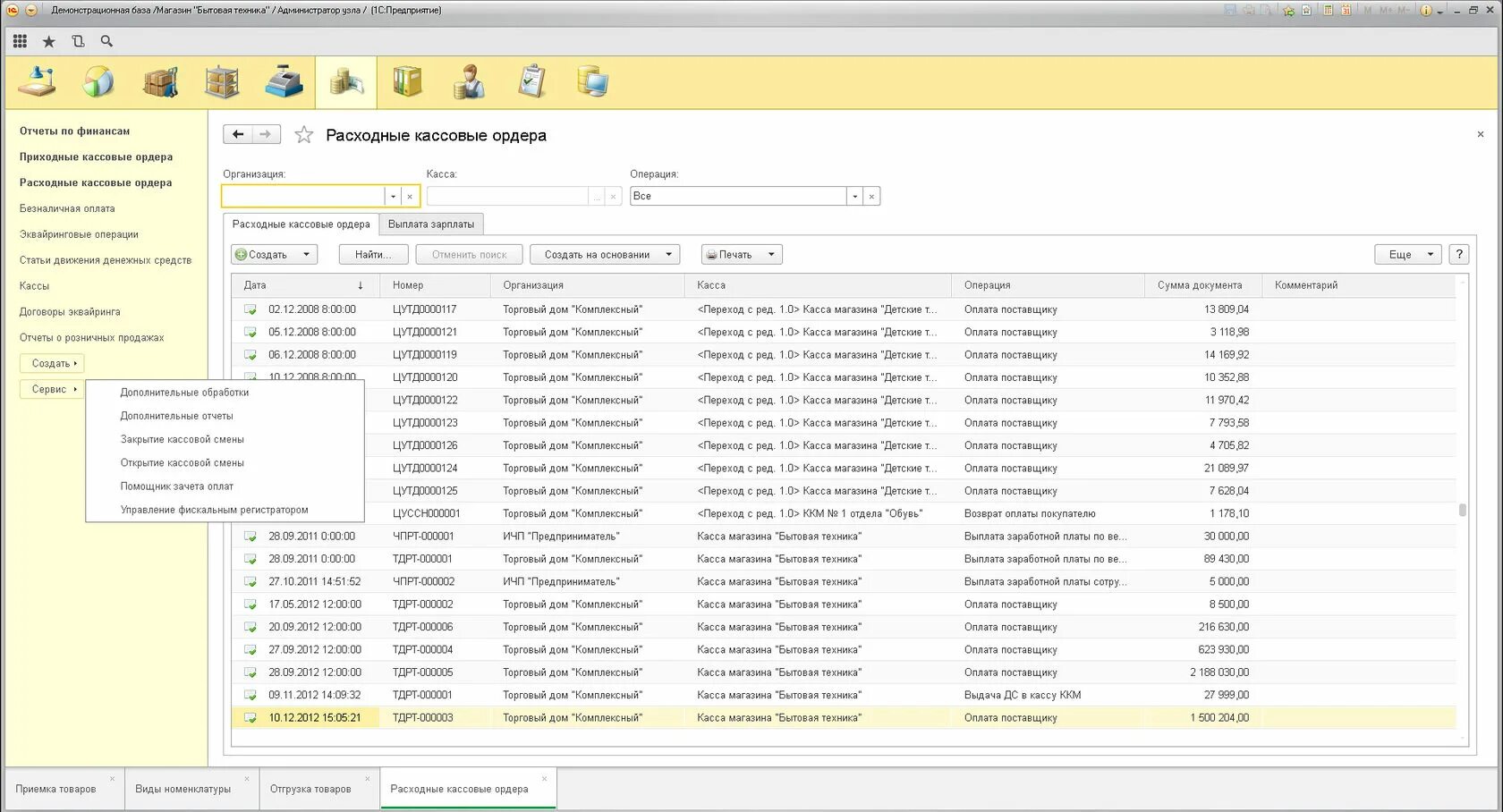Close the Отгрузка товаров bottom tab
Image resolution: width=1503 pixels, height=812 pixels.
[x=367, y=779]
